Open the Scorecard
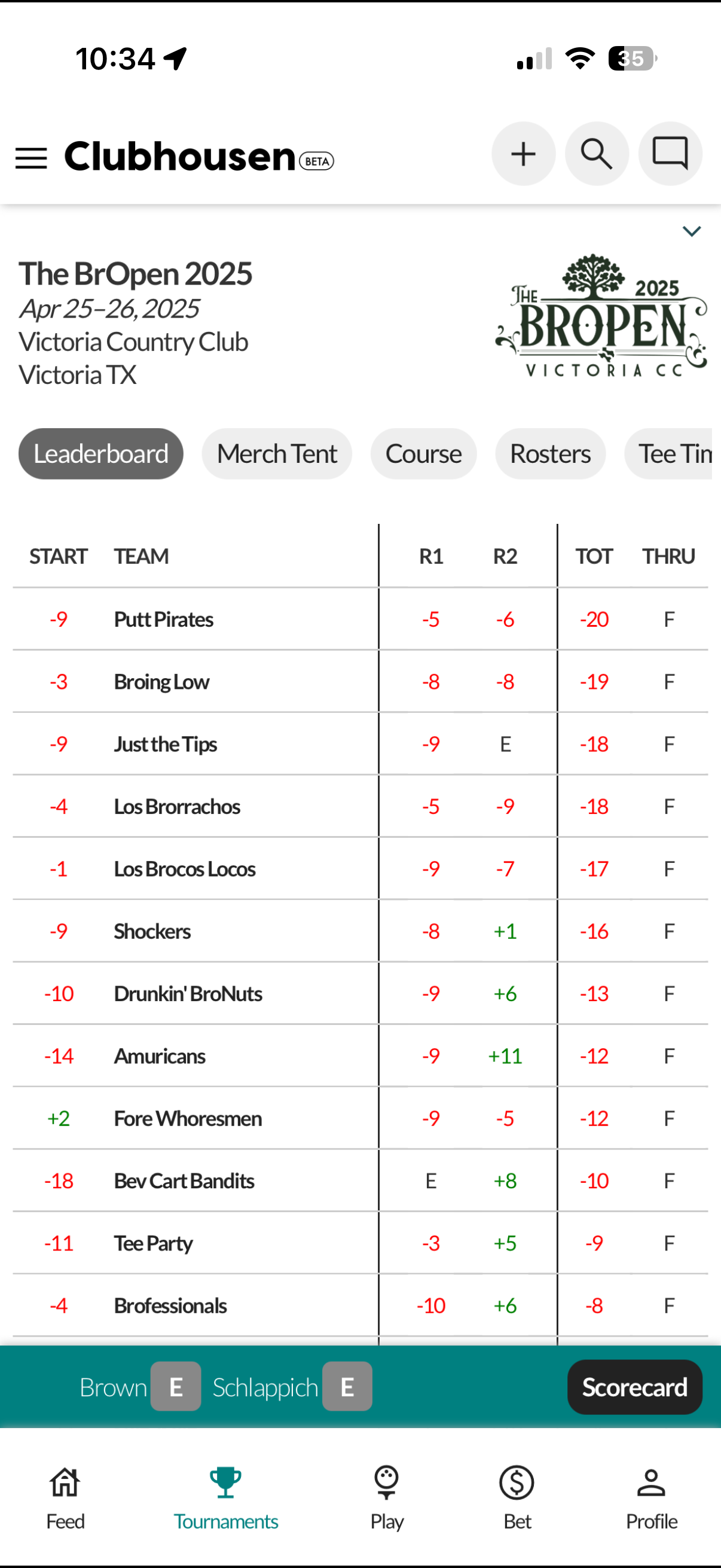The height and width of the screenshot is (1568, 721). pyautogui.click(x=634, y=1387)
